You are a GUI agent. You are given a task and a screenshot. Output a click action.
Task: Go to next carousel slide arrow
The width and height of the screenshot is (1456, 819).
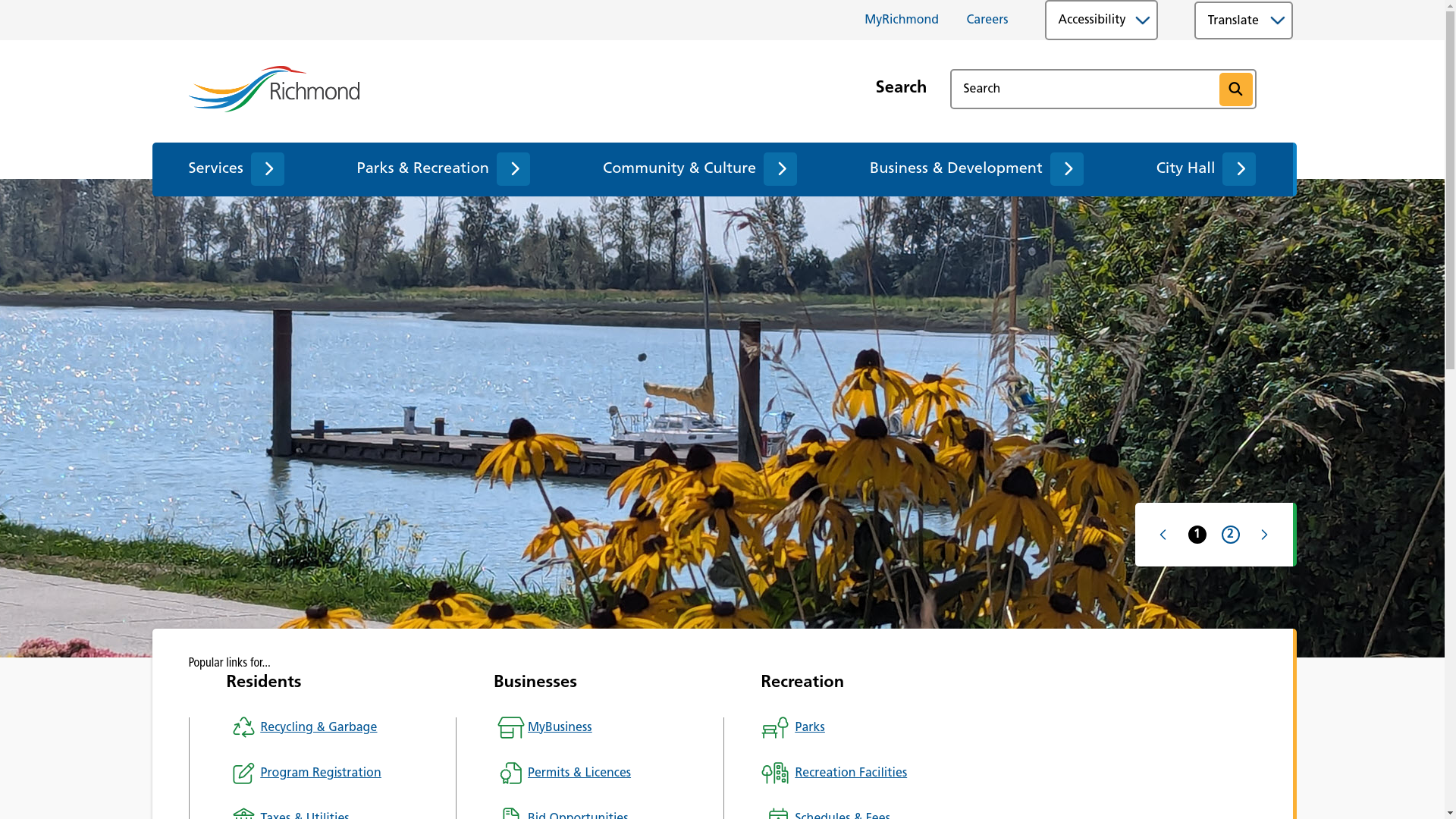(x=1264, y=535)
